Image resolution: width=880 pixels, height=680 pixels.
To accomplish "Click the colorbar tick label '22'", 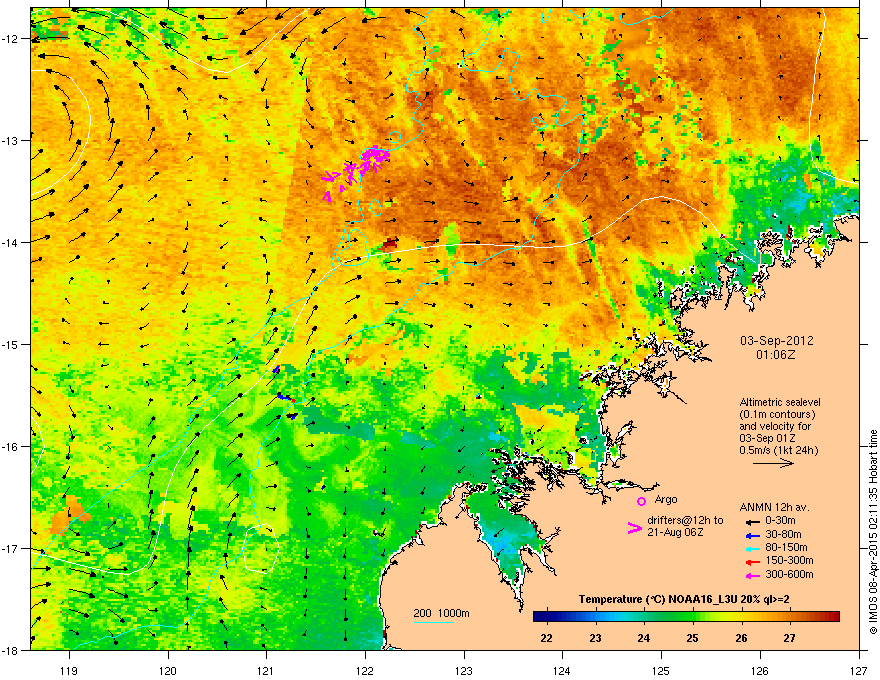I will tap(546, 638).
